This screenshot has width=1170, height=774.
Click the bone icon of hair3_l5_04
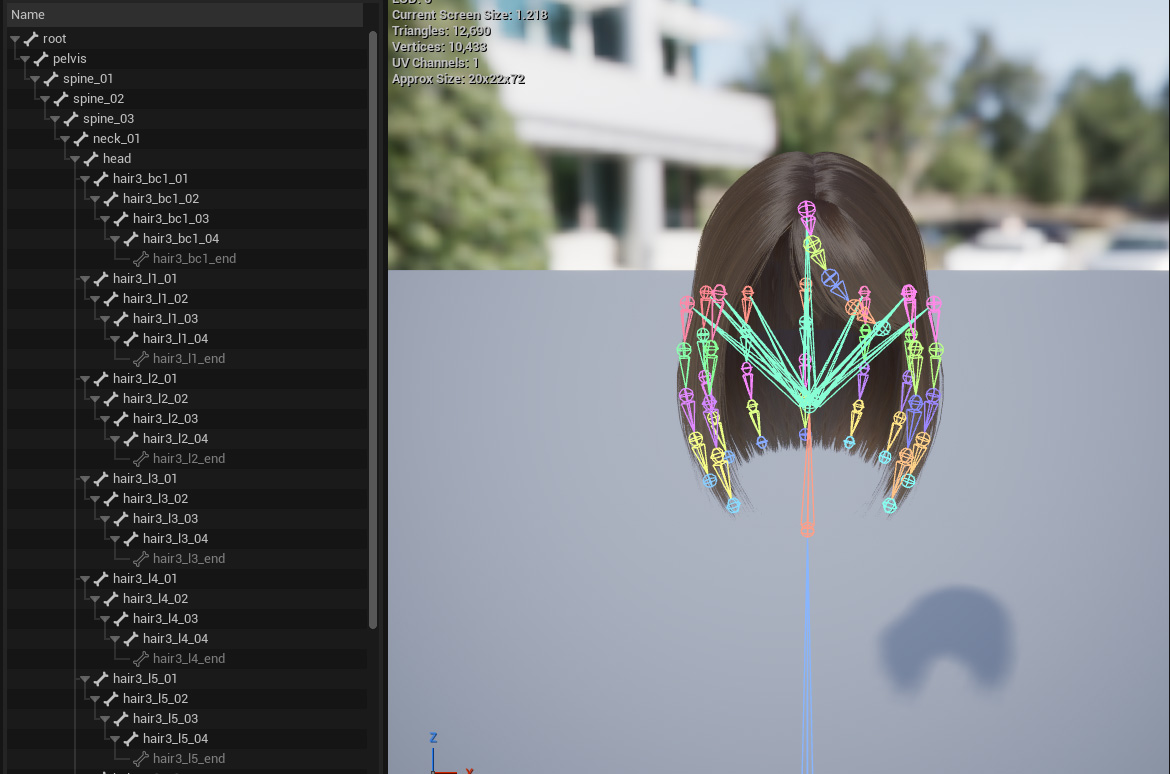pos(130,739)
